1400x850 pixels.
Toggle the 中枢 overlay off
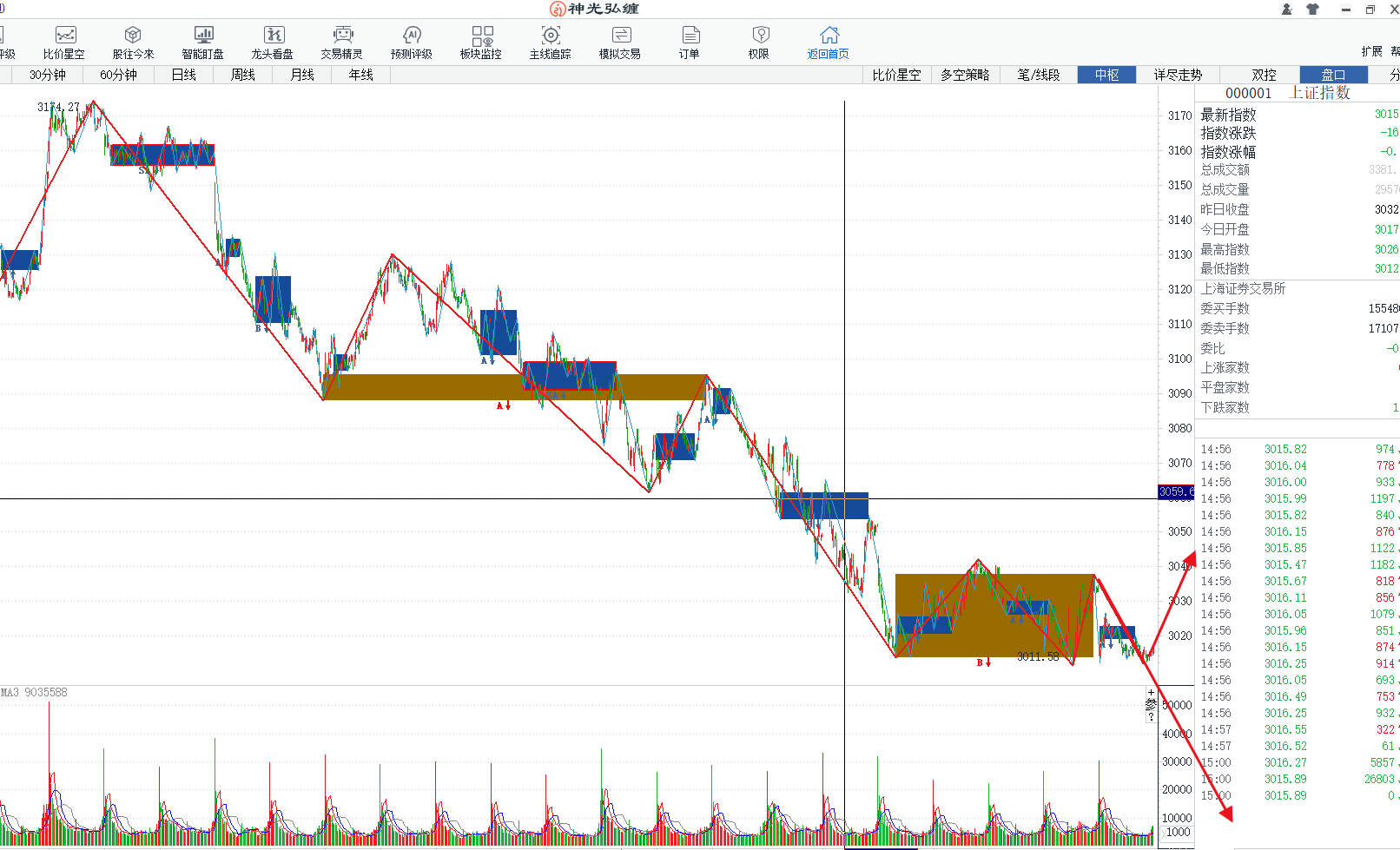point(1106,75)
